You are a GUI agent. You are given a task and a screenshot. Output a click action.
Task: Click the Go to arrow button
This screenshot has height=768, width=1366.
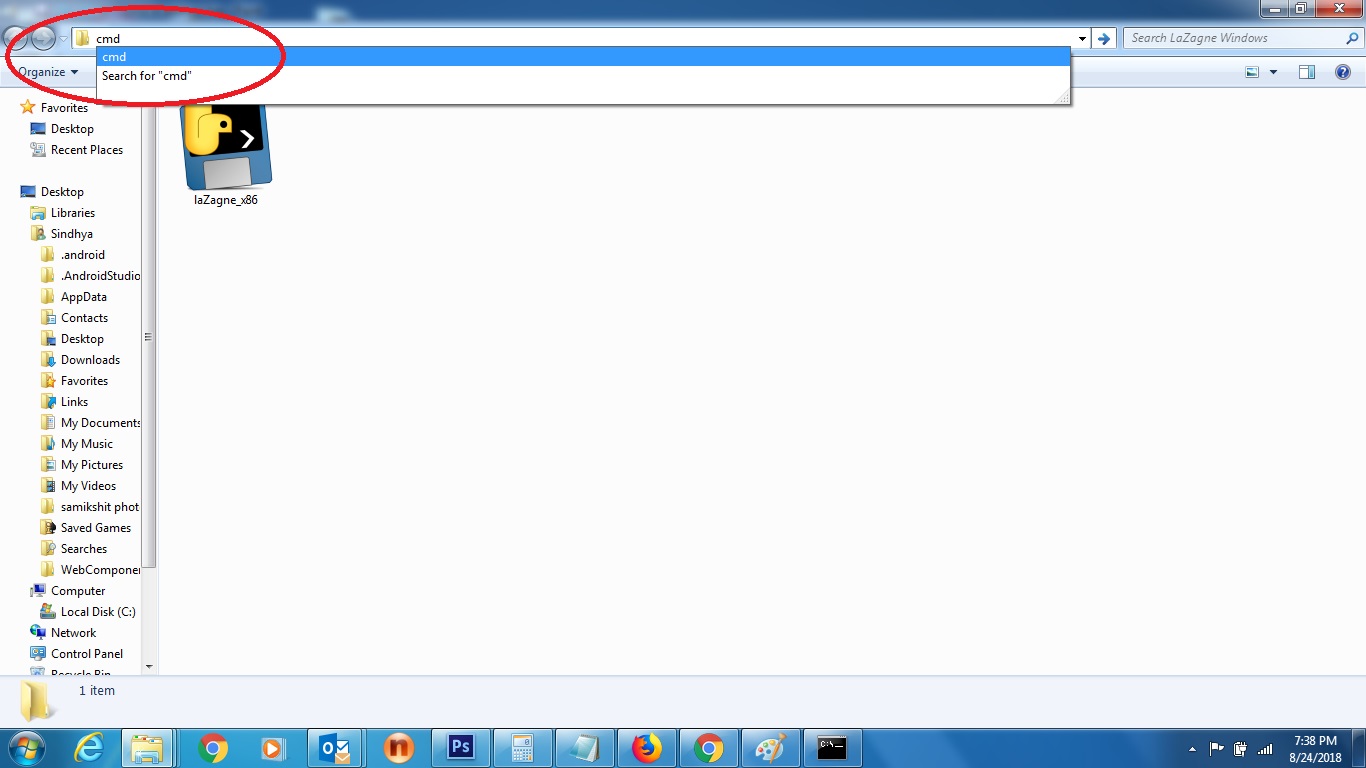1104,39
